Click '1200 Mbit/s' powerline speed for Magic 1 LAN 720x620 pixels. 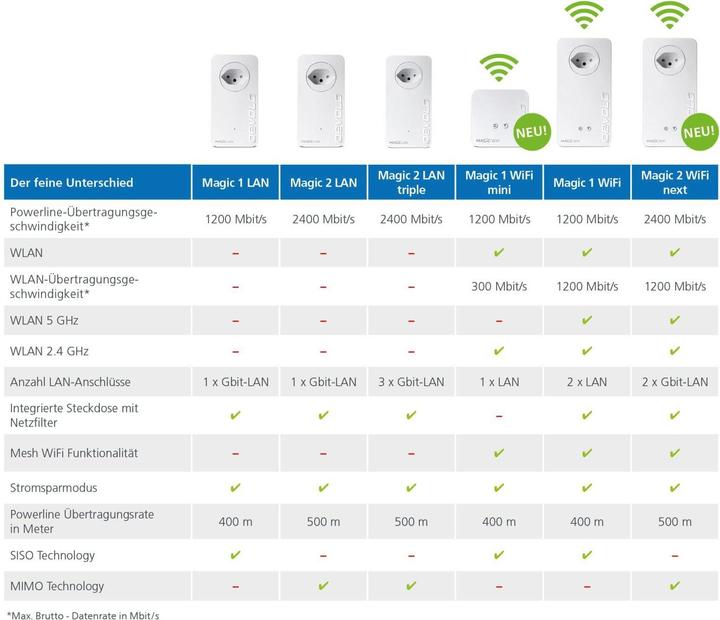point(236,219)
